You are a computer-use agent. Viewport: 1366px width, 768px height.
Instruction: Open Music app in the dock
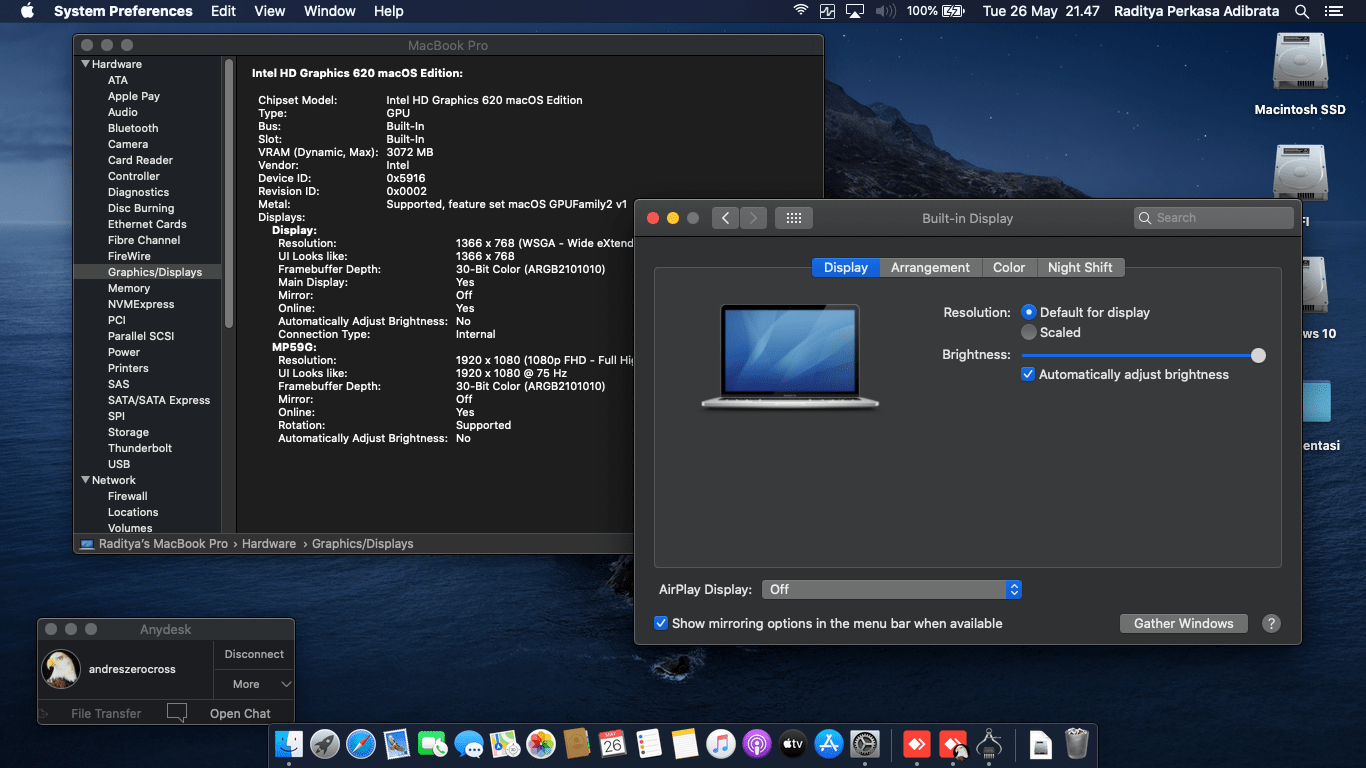[x=721, y=744]
